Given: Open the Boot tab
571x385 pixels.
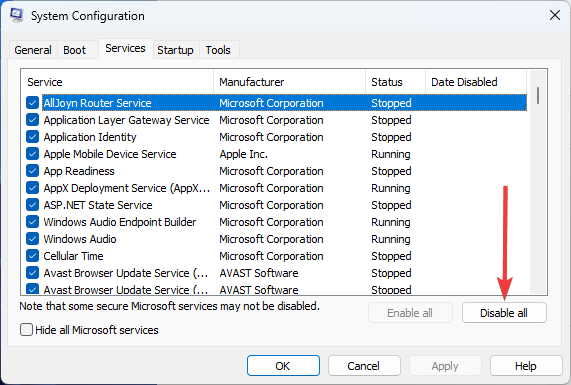Looking at the screenshot, I should point(74,50).
